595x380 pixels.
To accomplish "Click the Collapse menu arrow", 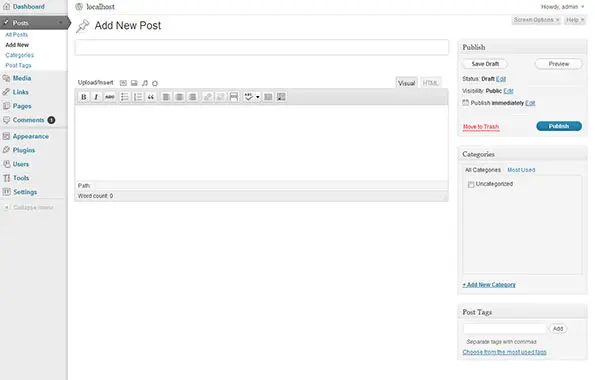I will 6,207.
